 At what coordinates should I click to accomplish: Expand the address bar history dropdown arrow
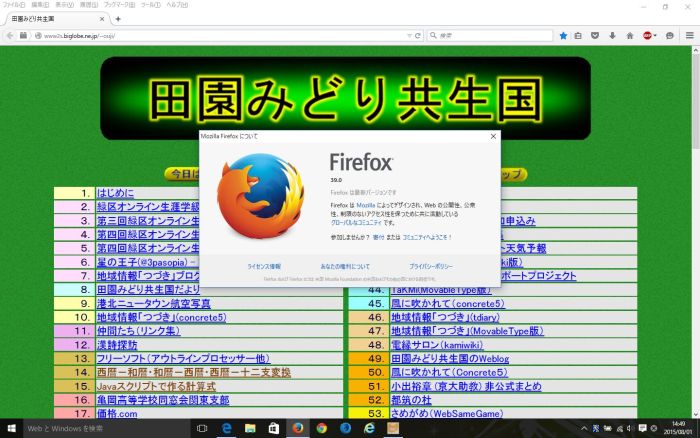click(408, 35)
